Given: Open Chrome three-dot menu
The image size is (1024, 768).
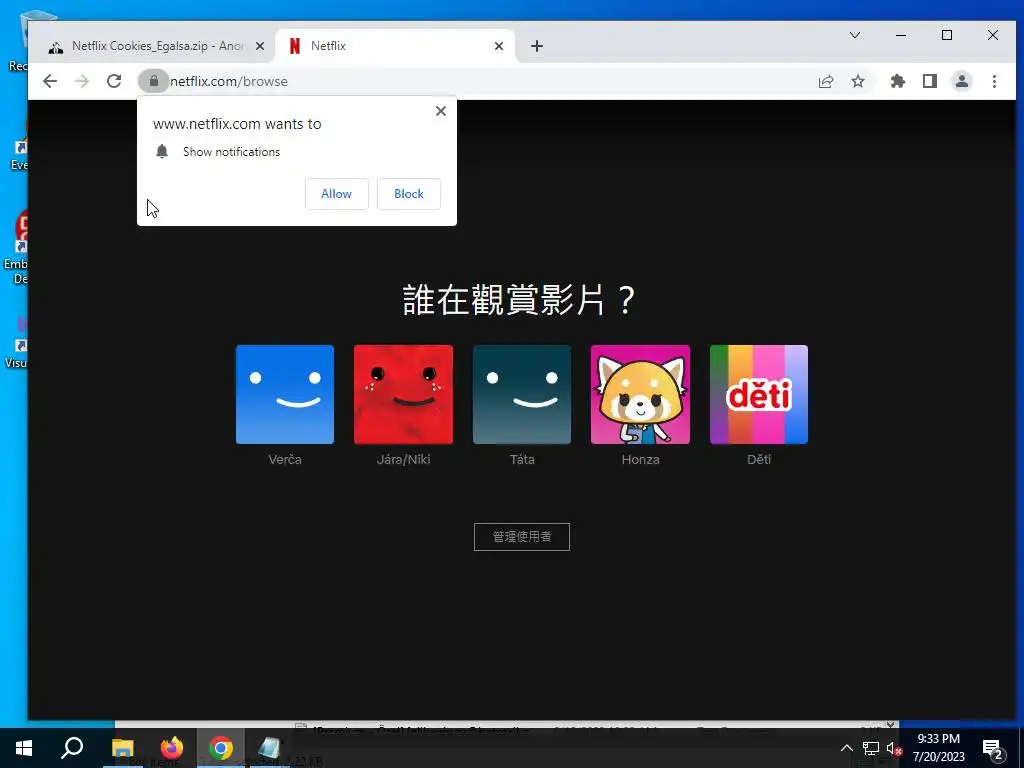Looking at the screenshot, I should 994,81.
